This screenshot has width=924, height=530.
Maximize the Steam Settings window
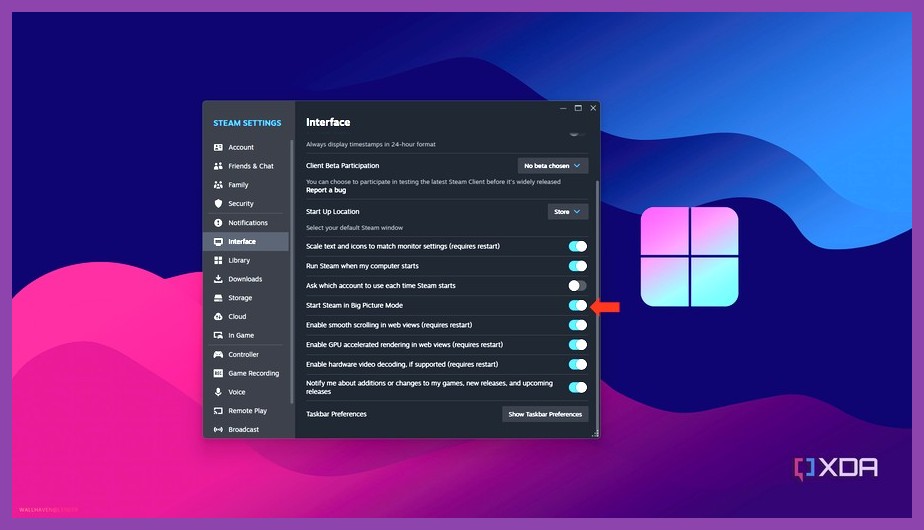pos(578,108)
